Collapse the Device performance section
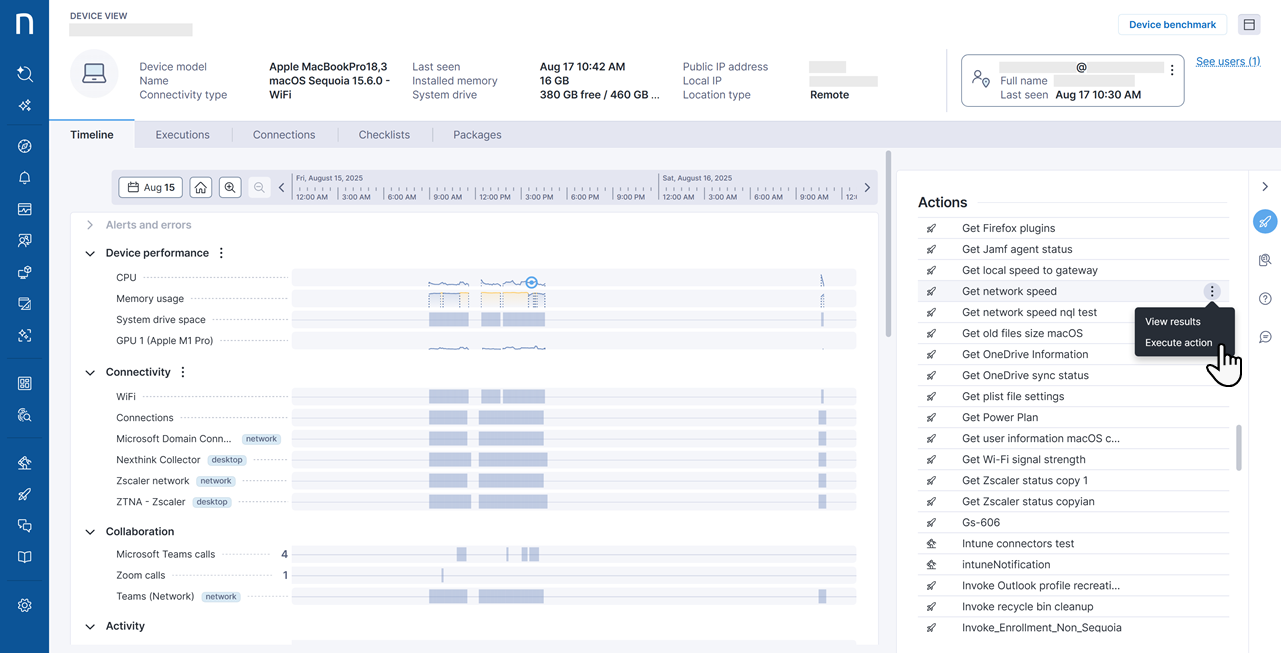Viewport: 1281px width, 653px height. click(x=90, y=254)
